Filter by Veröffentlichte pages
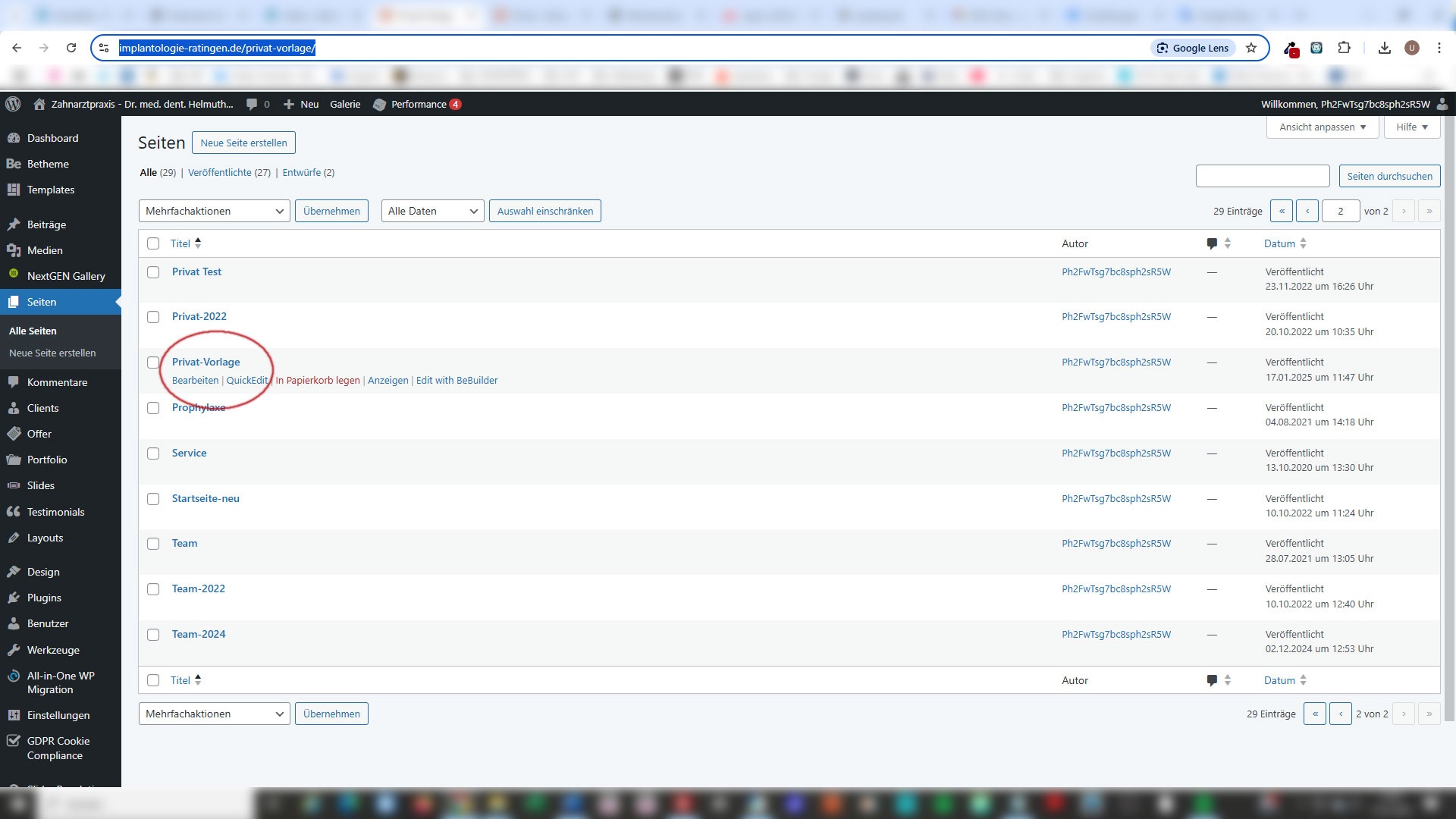The width and height of the screenshot is (1456, 819). (229, 172)
